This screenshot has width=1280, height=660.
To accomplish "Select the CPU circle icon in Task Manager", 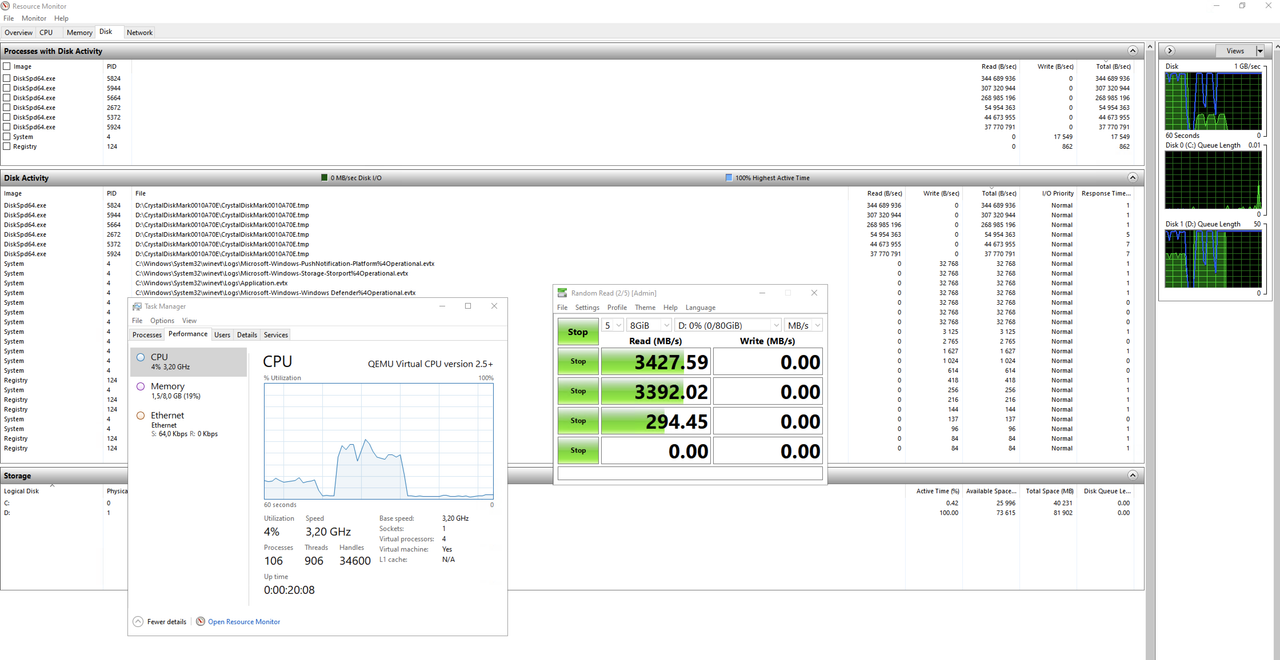I will pos(141,357).
